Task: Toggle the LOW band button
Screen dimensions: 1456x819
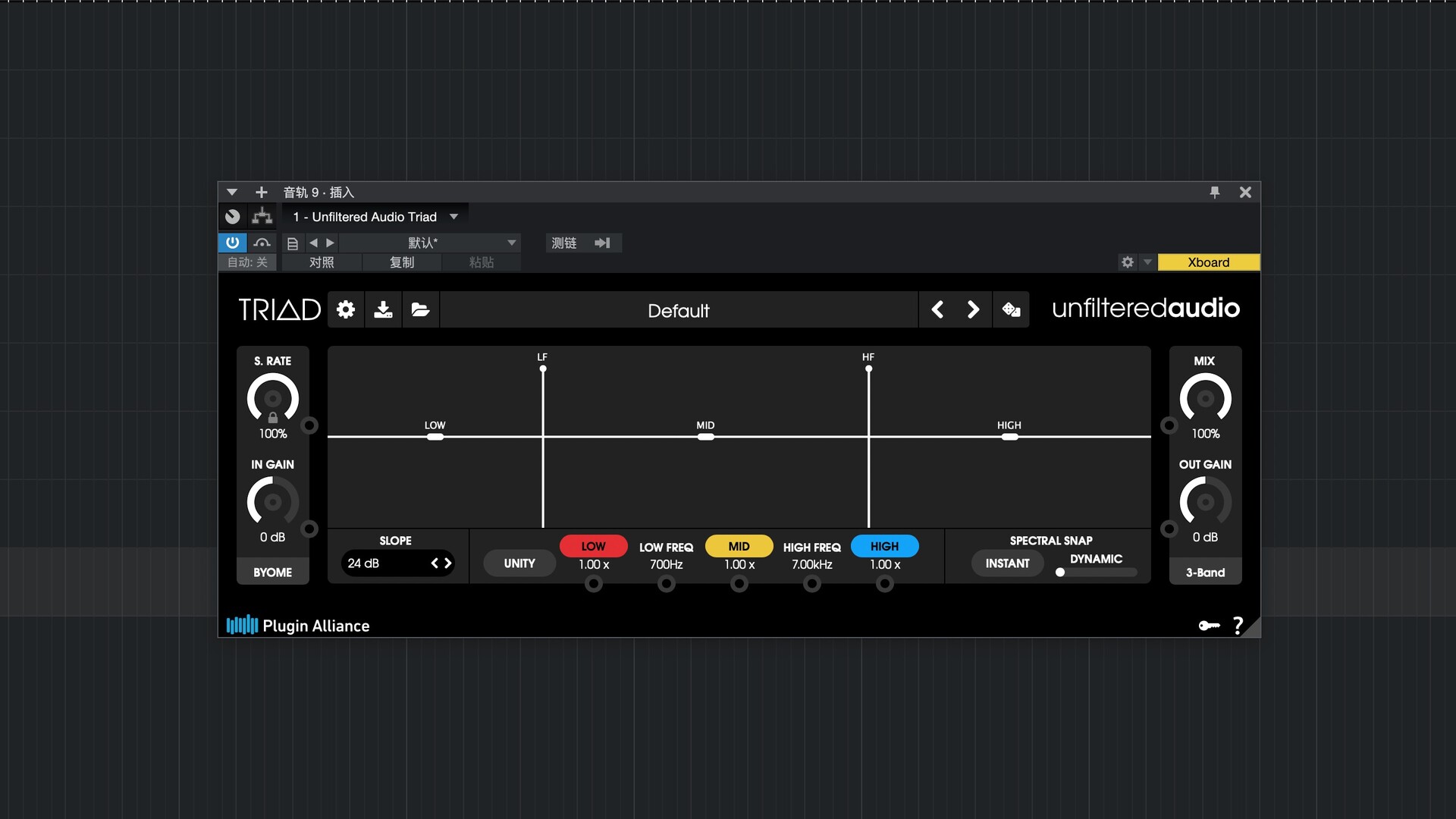Action: pos(594,546)
